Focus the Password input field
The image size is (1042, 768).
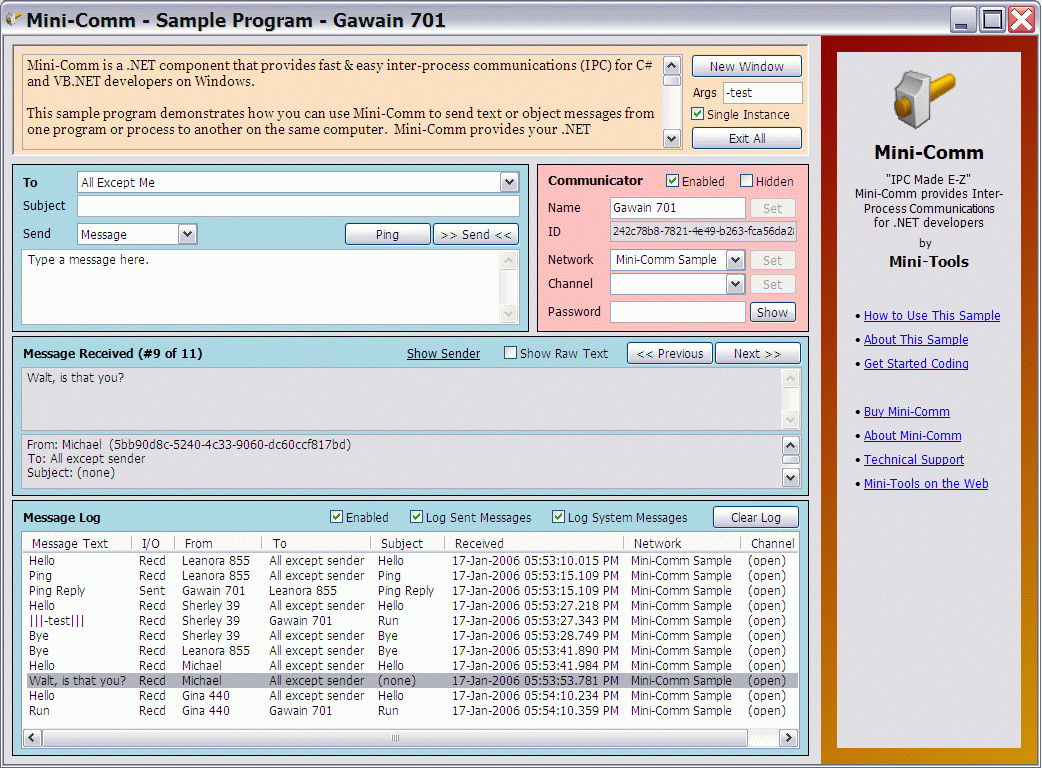[677, 312]
